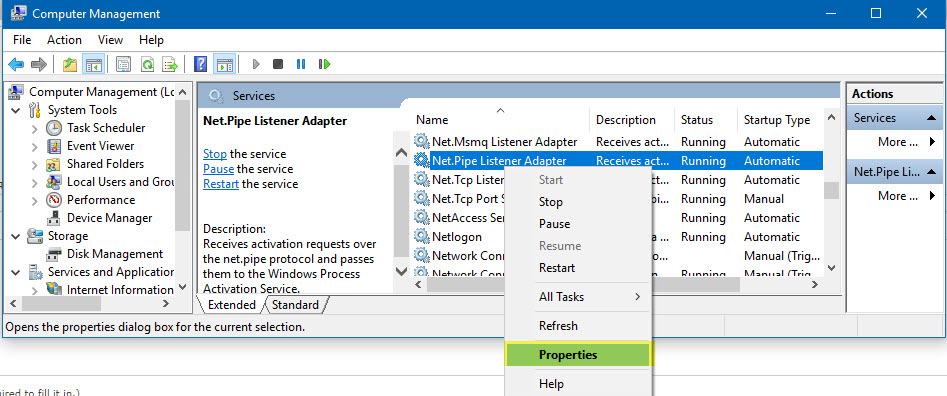The image size is (947, 396).
Task: Open the Help menu in menu bar
Action: [151, 40]
